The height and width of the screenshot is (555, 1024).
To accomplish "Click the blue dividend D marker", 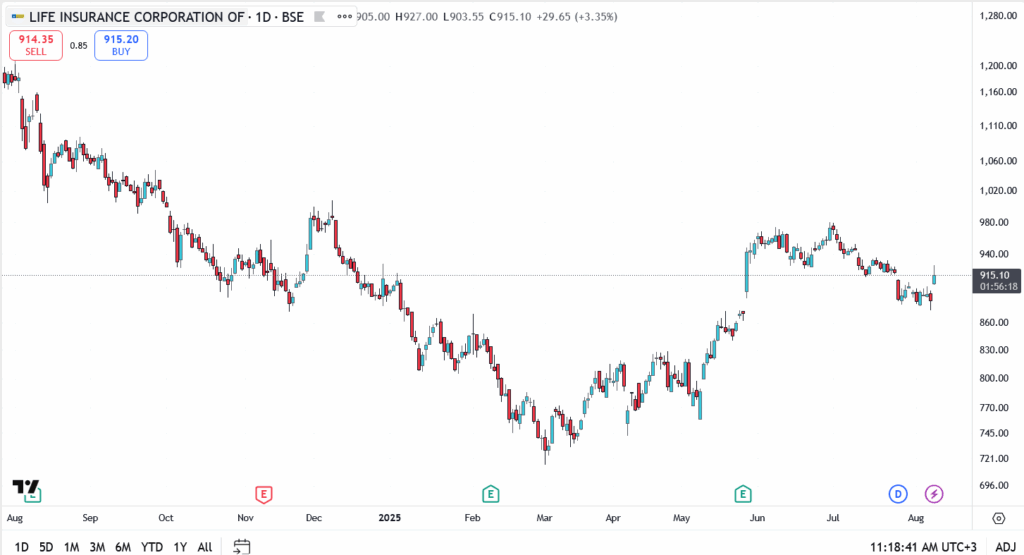I will [x=897, y=493].
